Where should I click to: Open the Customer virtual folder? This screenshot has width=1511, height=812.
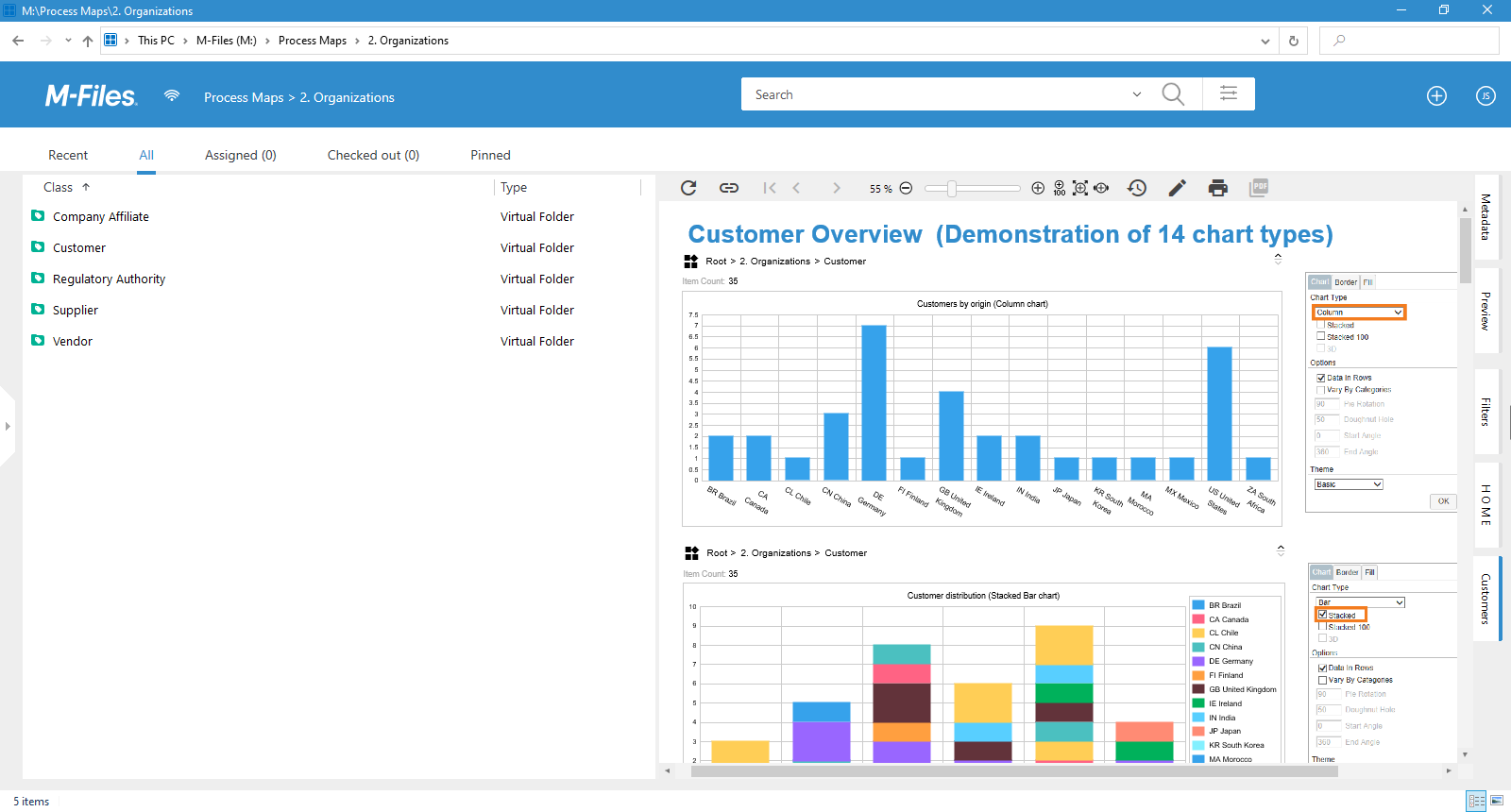(79, 247)
